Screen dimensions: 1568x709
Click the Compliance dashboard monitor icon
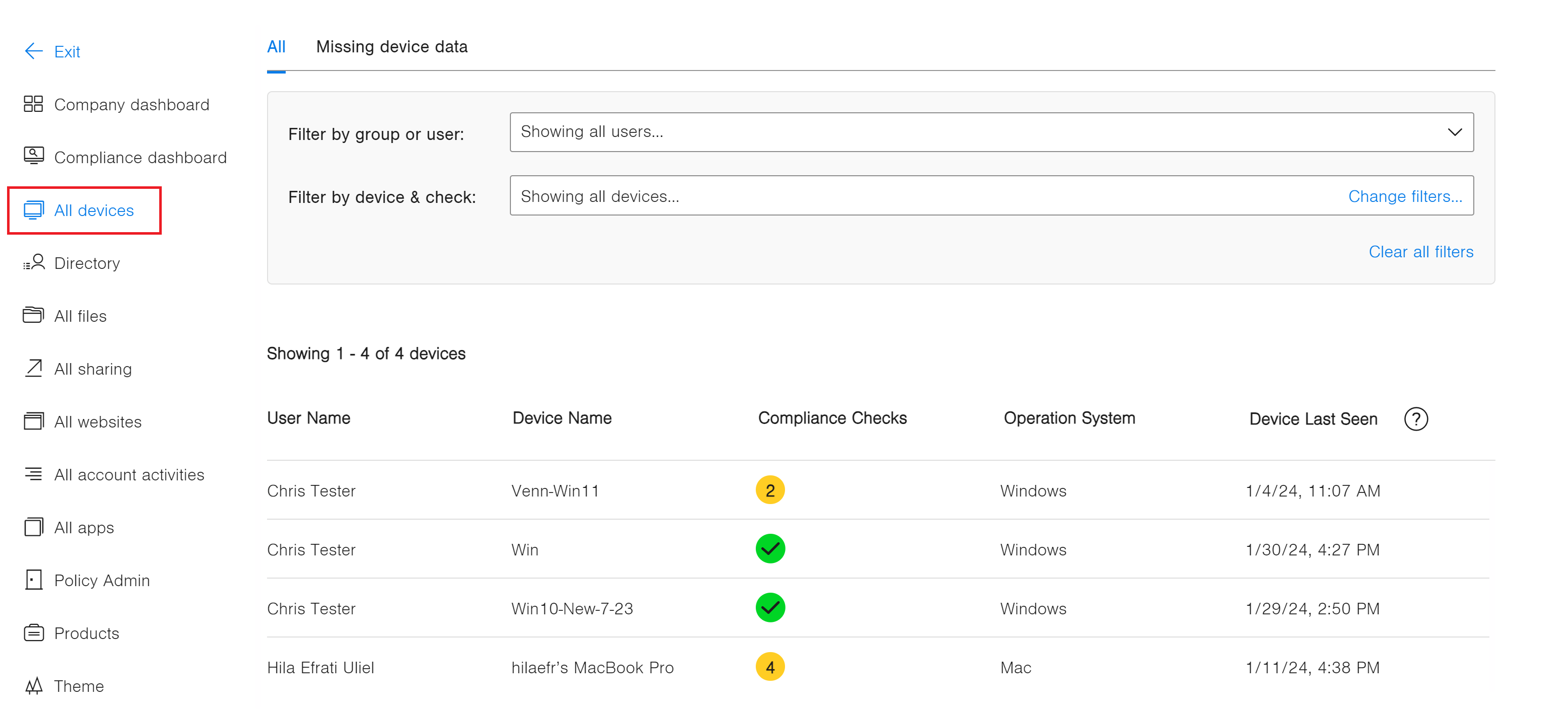pos(33,157)
